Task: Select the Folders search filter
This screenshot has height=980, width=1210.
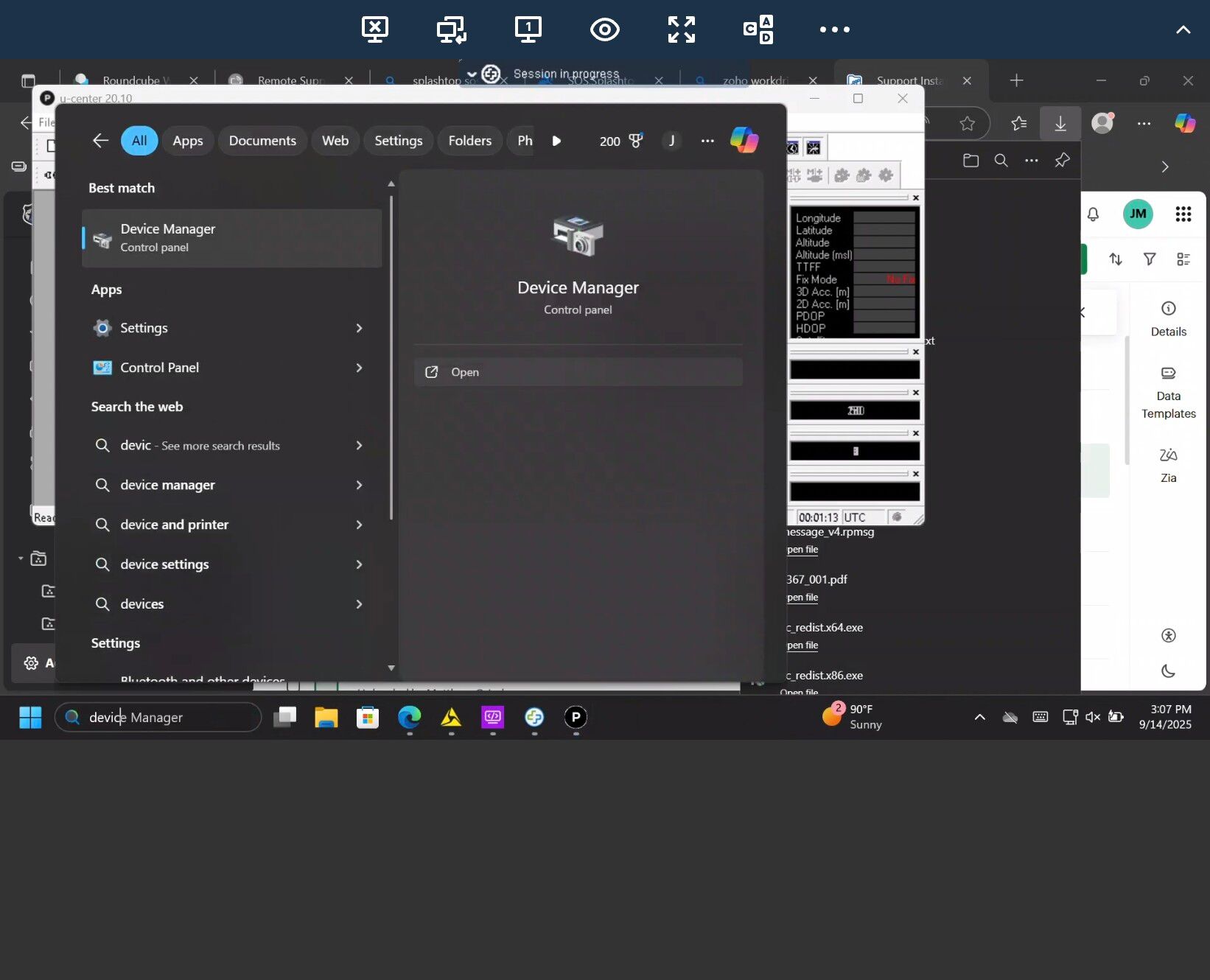Action: pyautogui.click(x=470, y=141)
